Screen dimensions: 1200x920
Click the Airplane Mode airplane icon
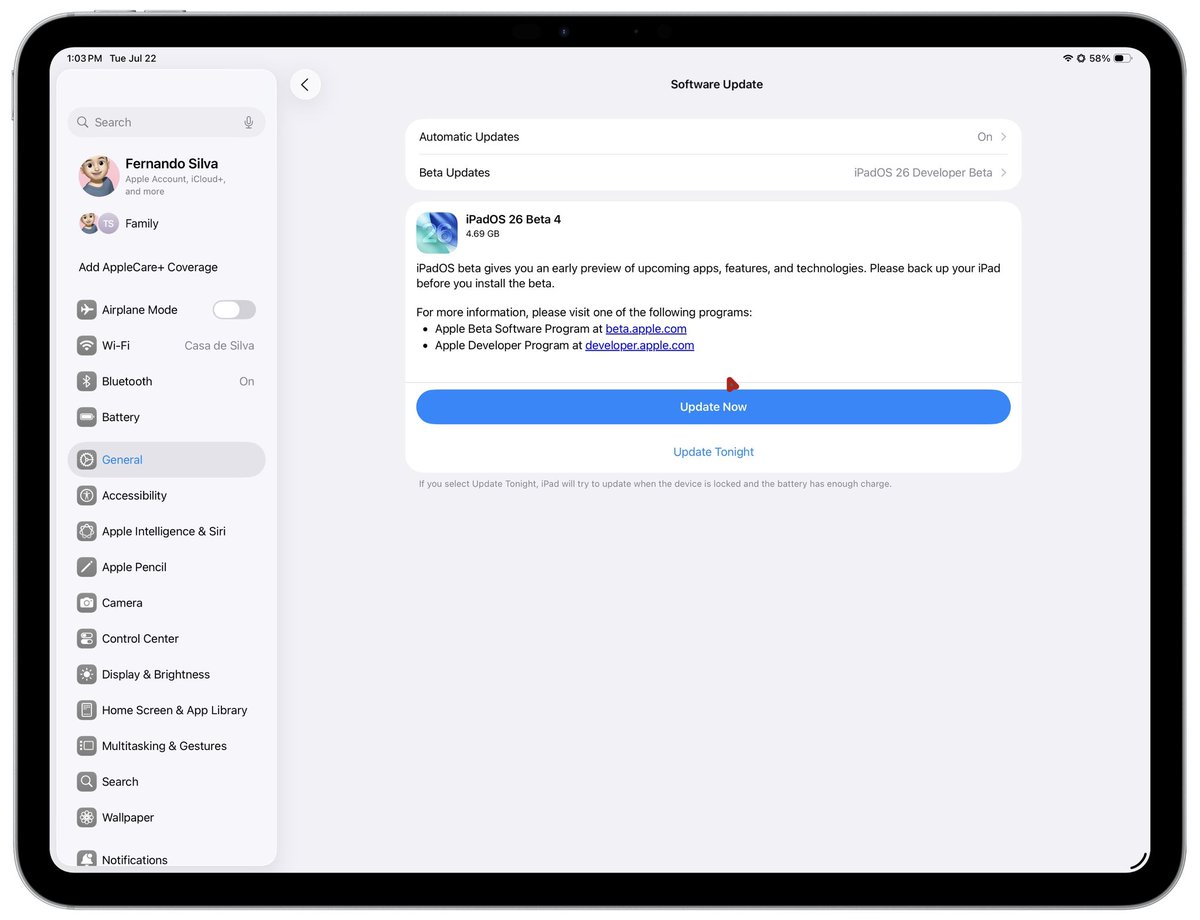pyautogui.click(x=87, y=310)
